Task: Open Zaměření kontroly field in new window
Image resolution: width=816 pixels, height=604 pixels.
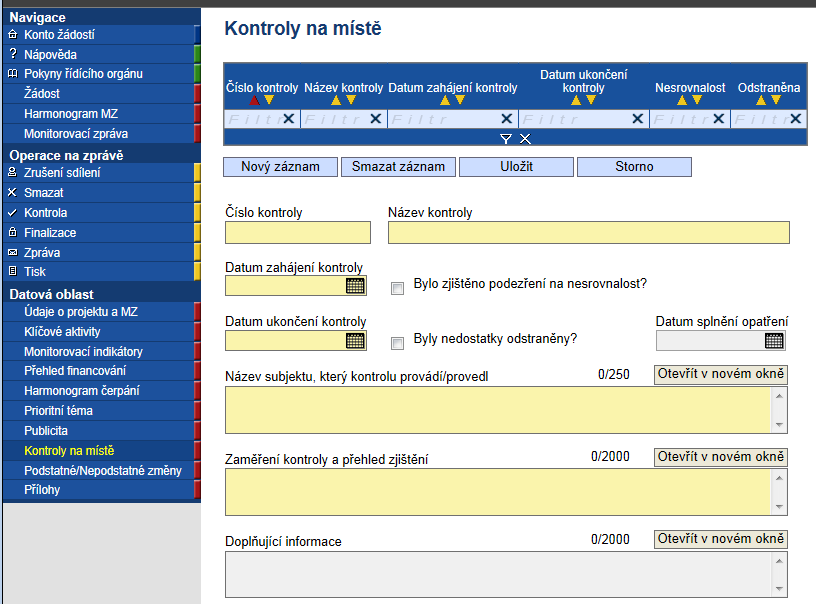Action: coord(721,457)
